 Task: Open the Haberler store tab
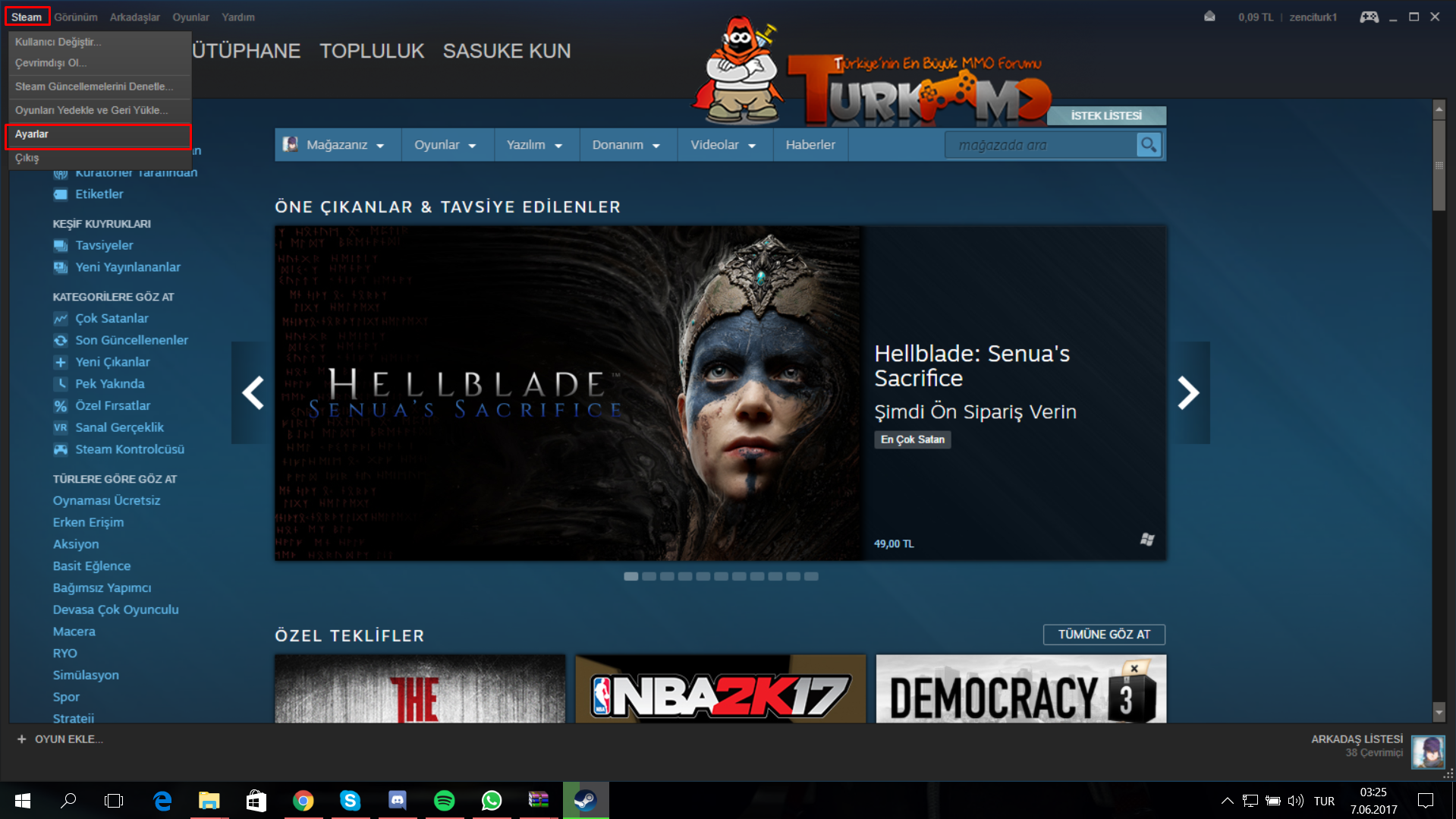click(x=810, y=145)
